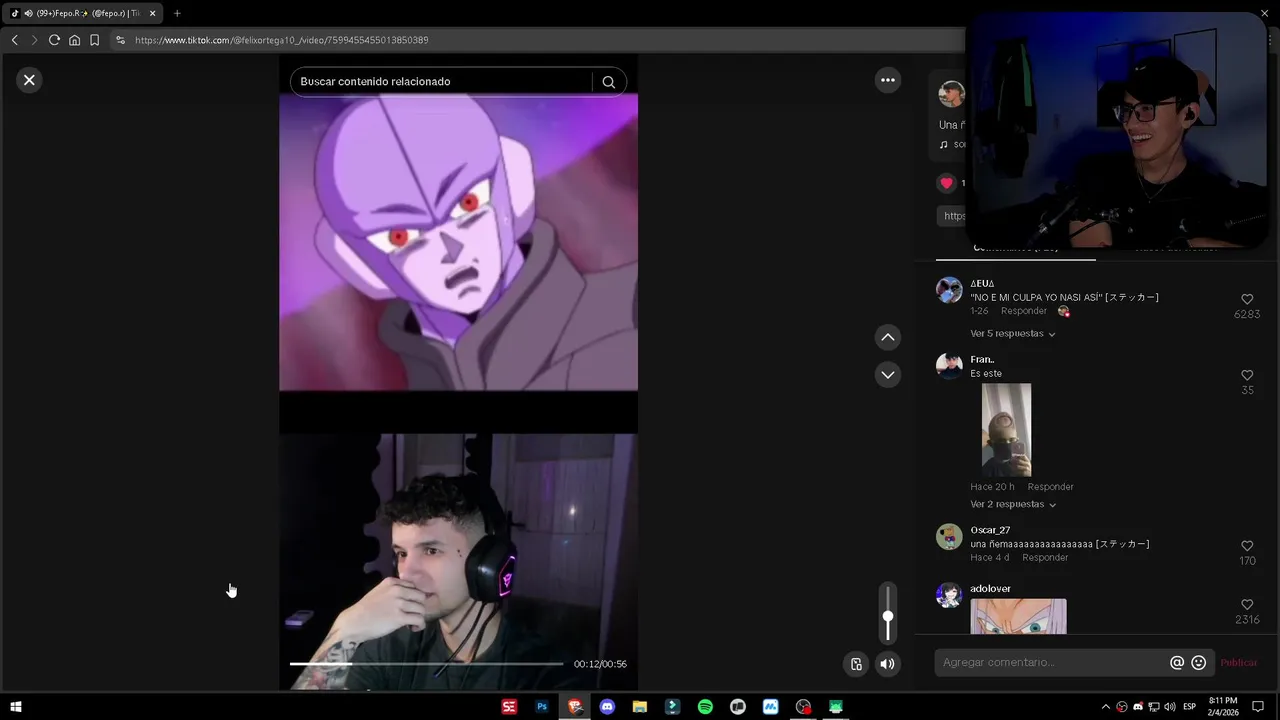
Task: Open the 8:11 PM clock calendar
Action: pos(1223,707)
